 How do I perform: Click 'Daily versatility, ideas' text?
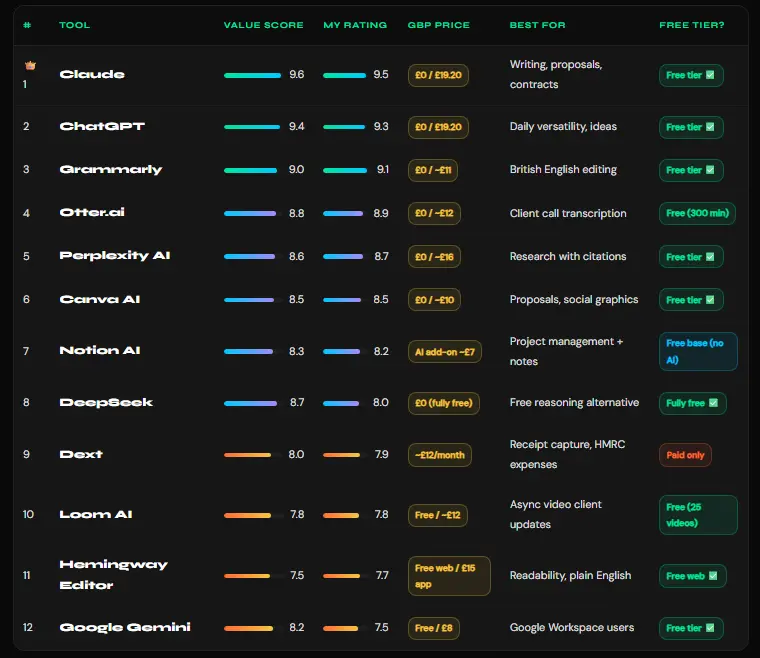click(x=563, y=126)
